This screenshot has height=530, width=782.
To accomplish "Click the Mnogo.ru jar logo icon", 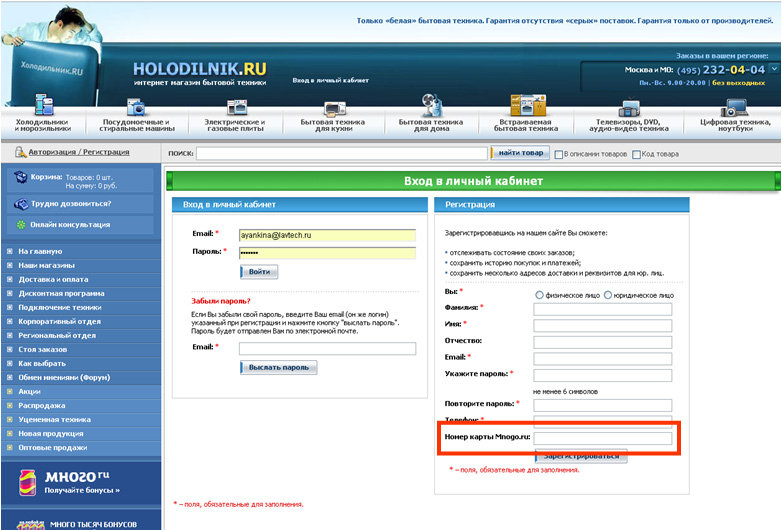I will click(27, 483).
